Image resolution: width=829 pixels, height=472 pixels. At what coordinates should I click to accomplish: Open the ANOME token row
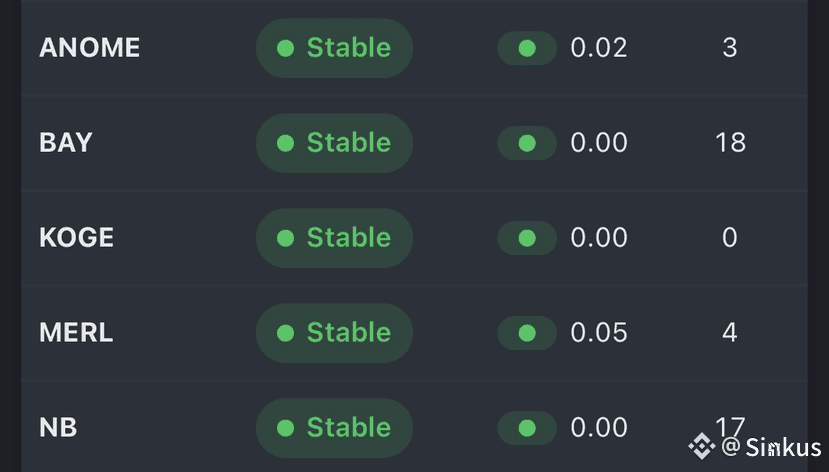click(x=414, y=48)
